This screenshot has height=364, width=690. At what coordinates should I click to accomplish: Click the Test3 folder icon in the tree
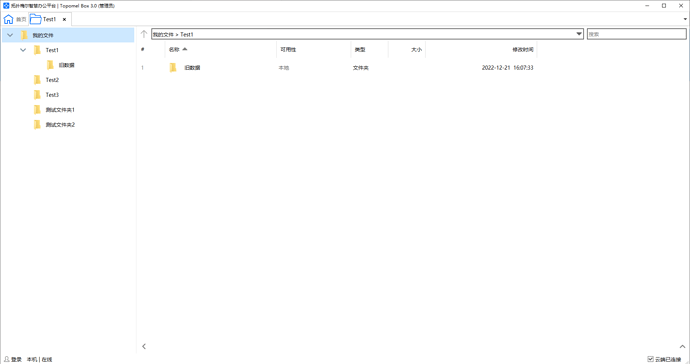[x=37, y=95]
